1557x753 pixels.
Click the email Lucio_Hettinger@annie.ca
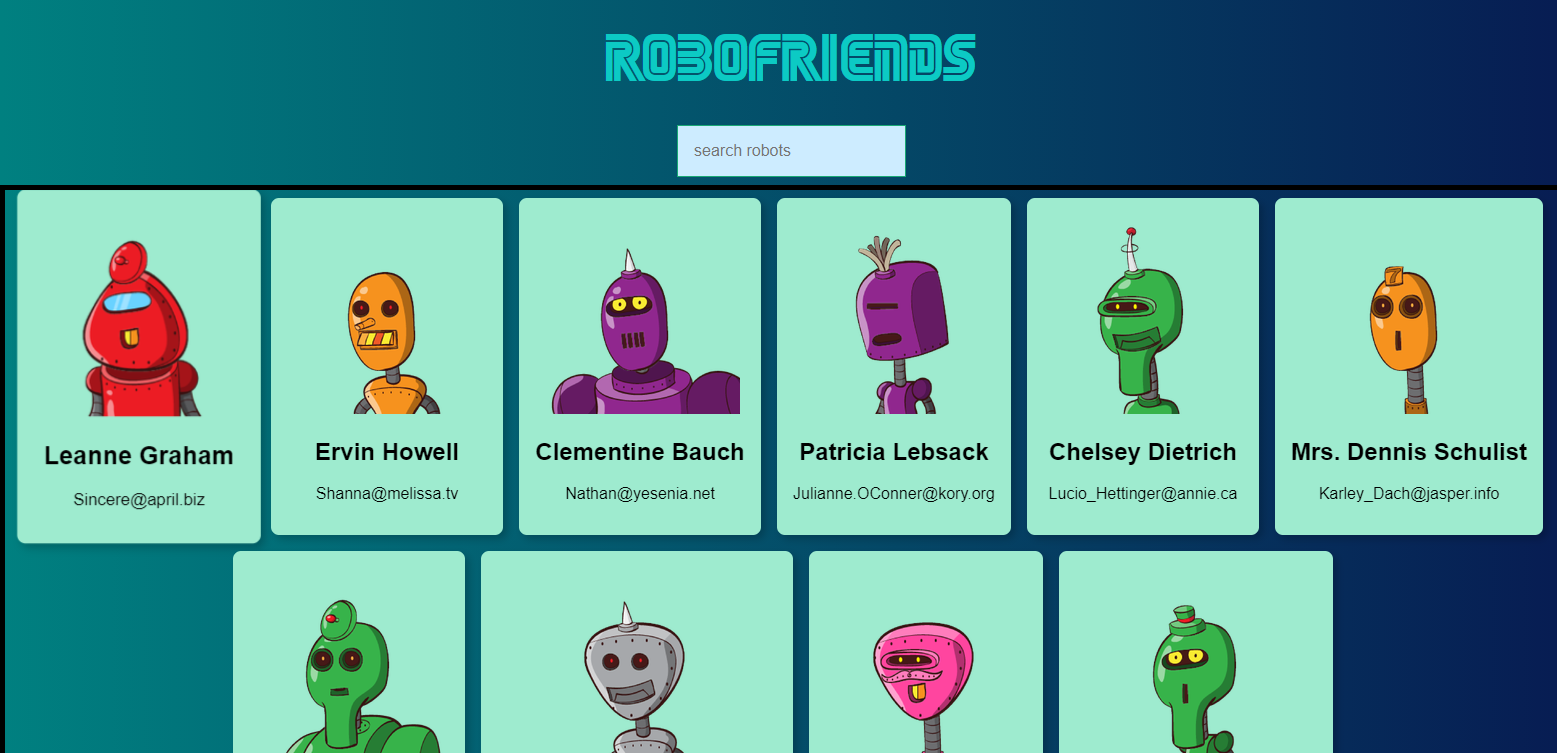(x=1143, y=493)
